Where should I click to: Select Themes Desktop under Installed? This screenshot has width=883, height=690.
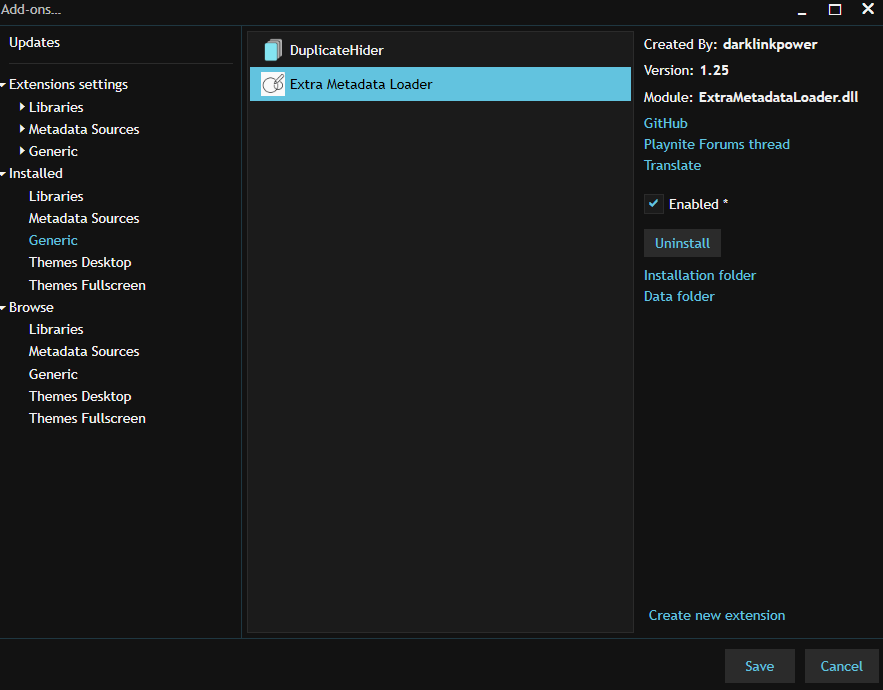click(80, 262)
